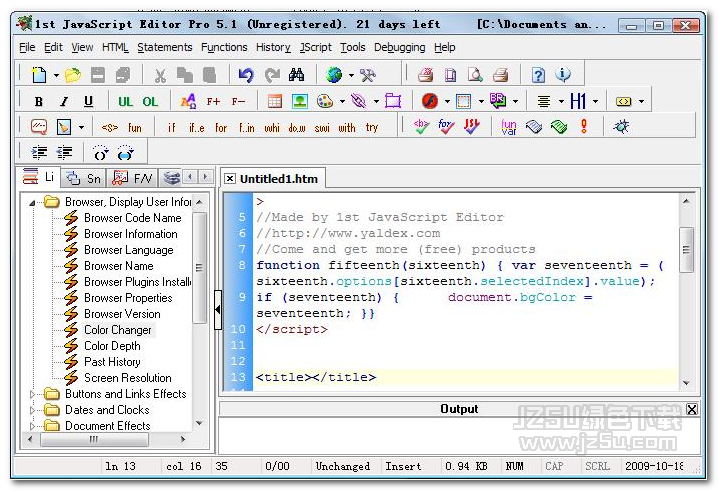Open the File menu
718x491 pixels.
coord(27,47)
